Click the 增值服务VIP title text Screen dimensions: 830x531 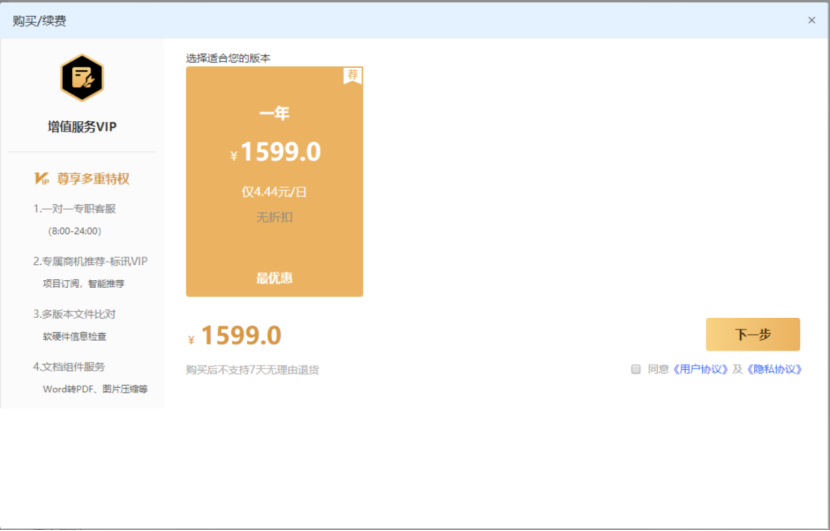[82, 127]
